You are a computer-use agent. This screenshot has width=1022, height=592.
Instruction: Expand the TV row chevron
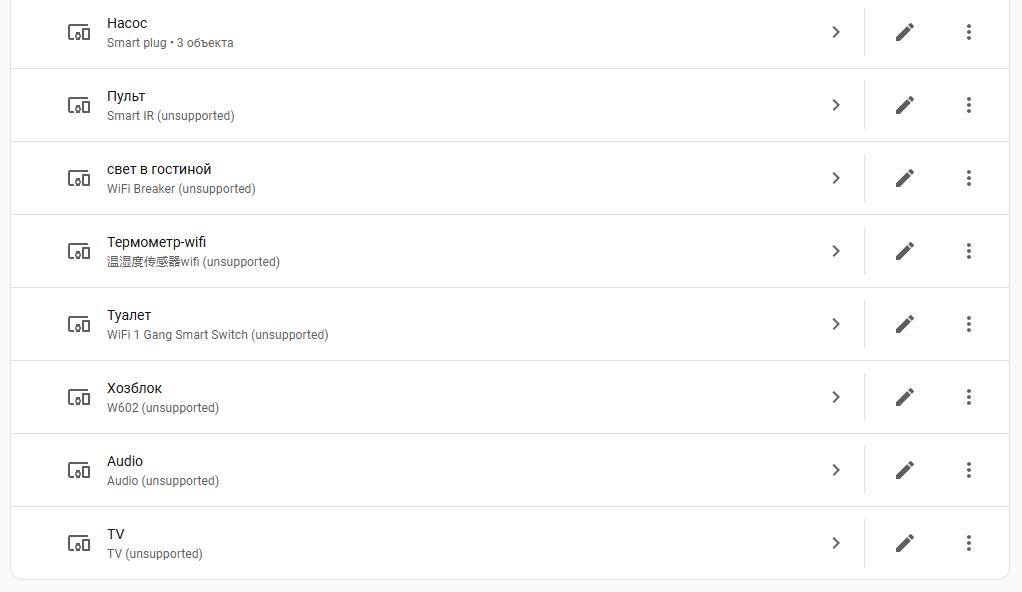836,543
